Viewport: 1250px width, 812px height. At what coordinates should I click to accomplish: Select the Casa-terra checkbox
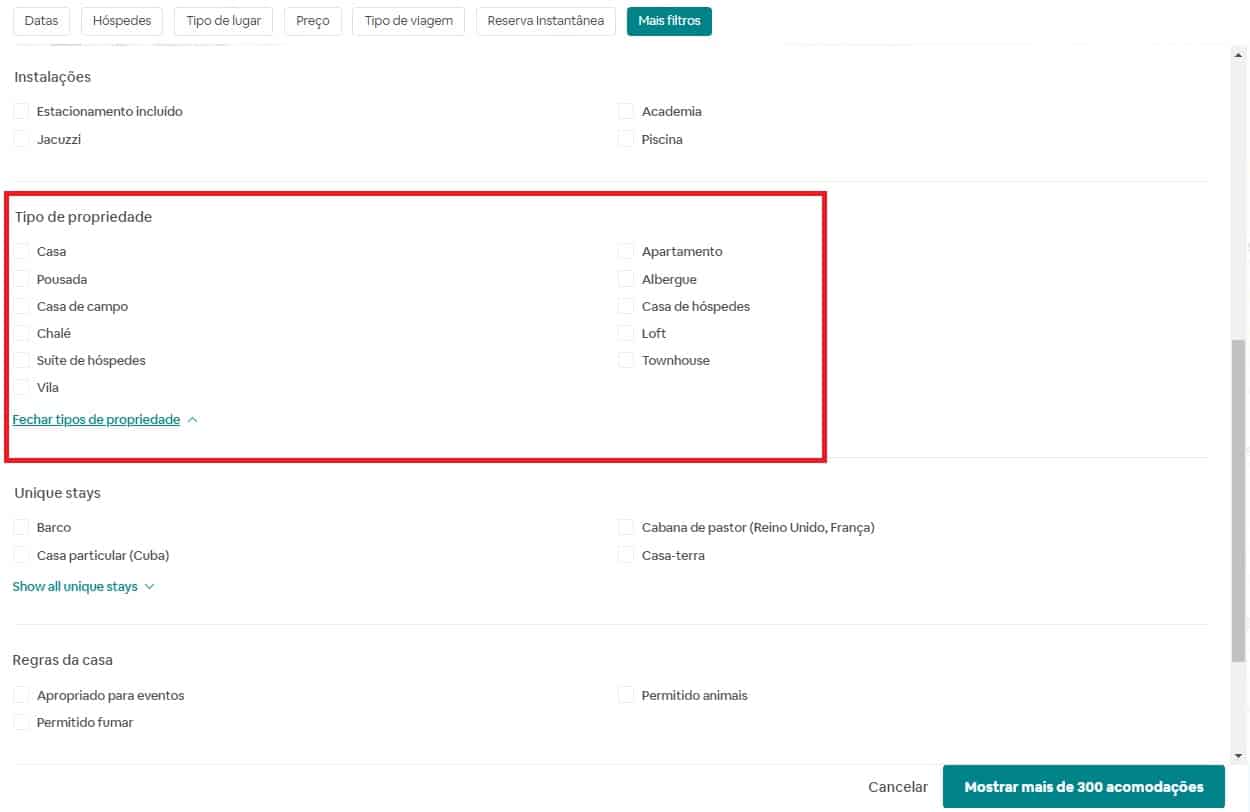626,555
